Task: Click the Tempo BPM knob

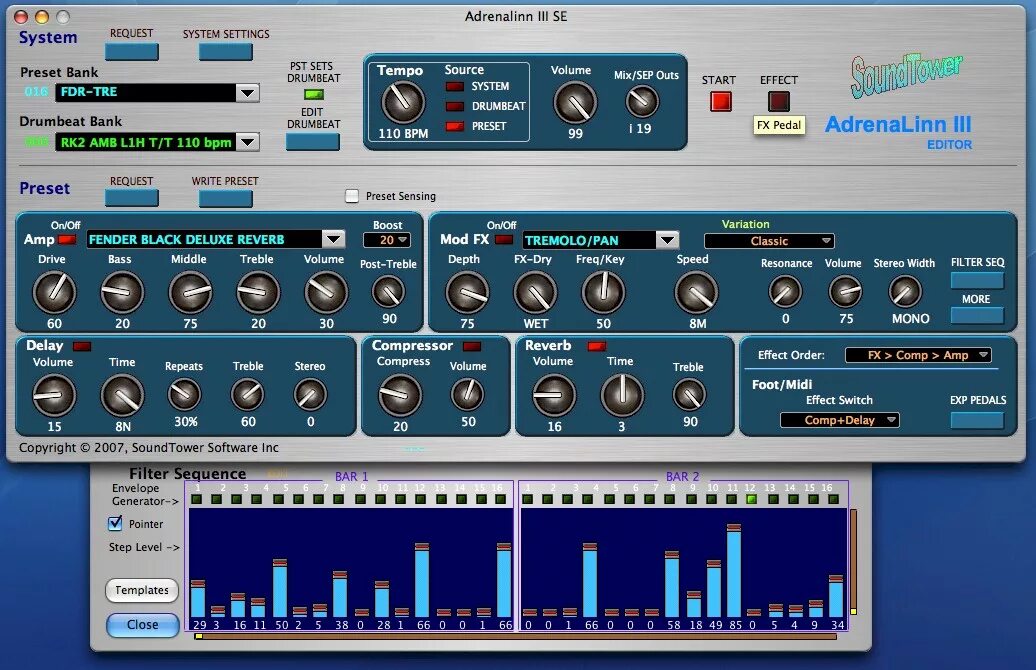Action: tap(402, 102)
